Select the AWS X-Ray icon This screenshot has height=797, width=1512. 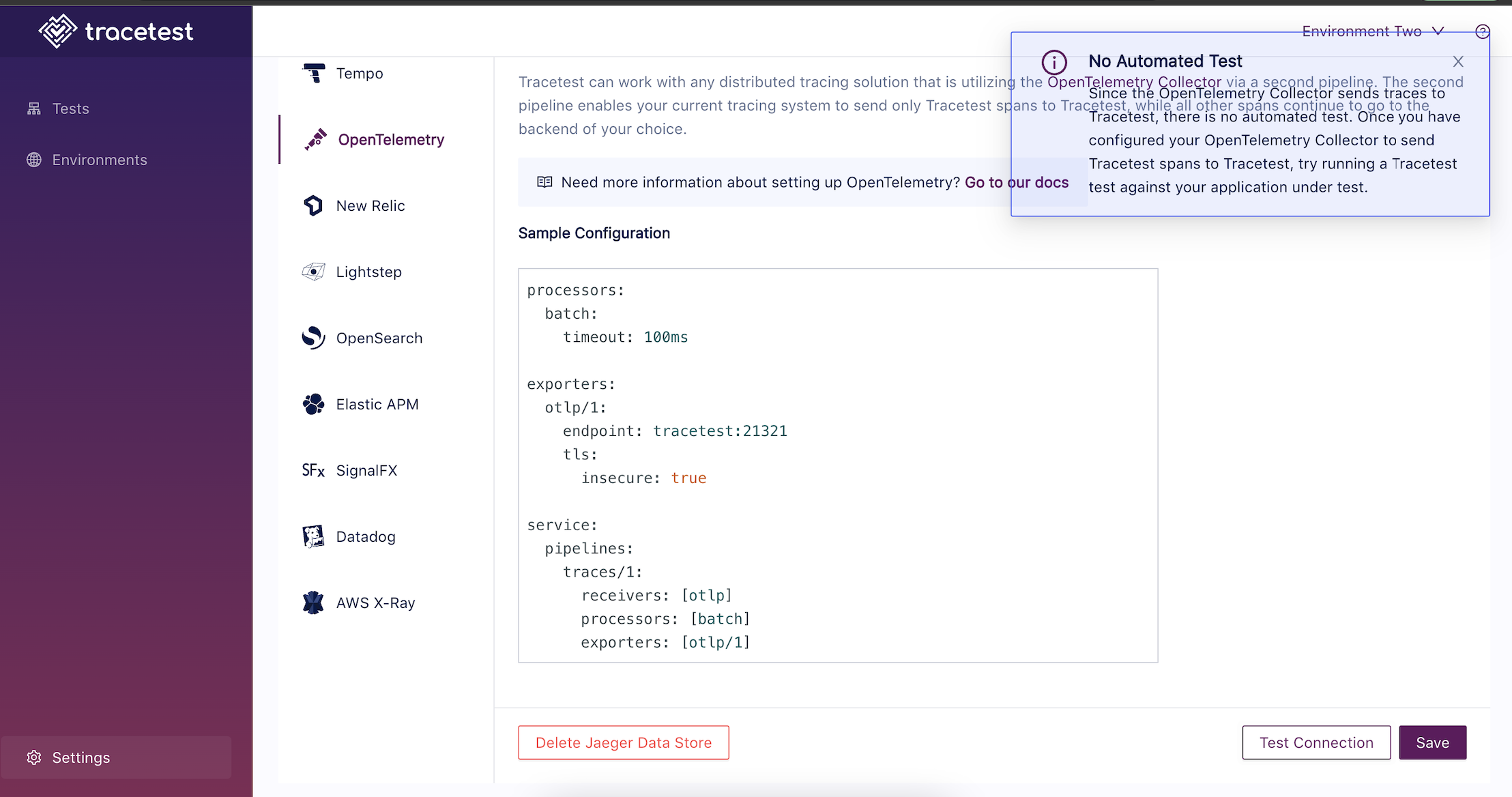pyautogui.click(x=313, y=603)
